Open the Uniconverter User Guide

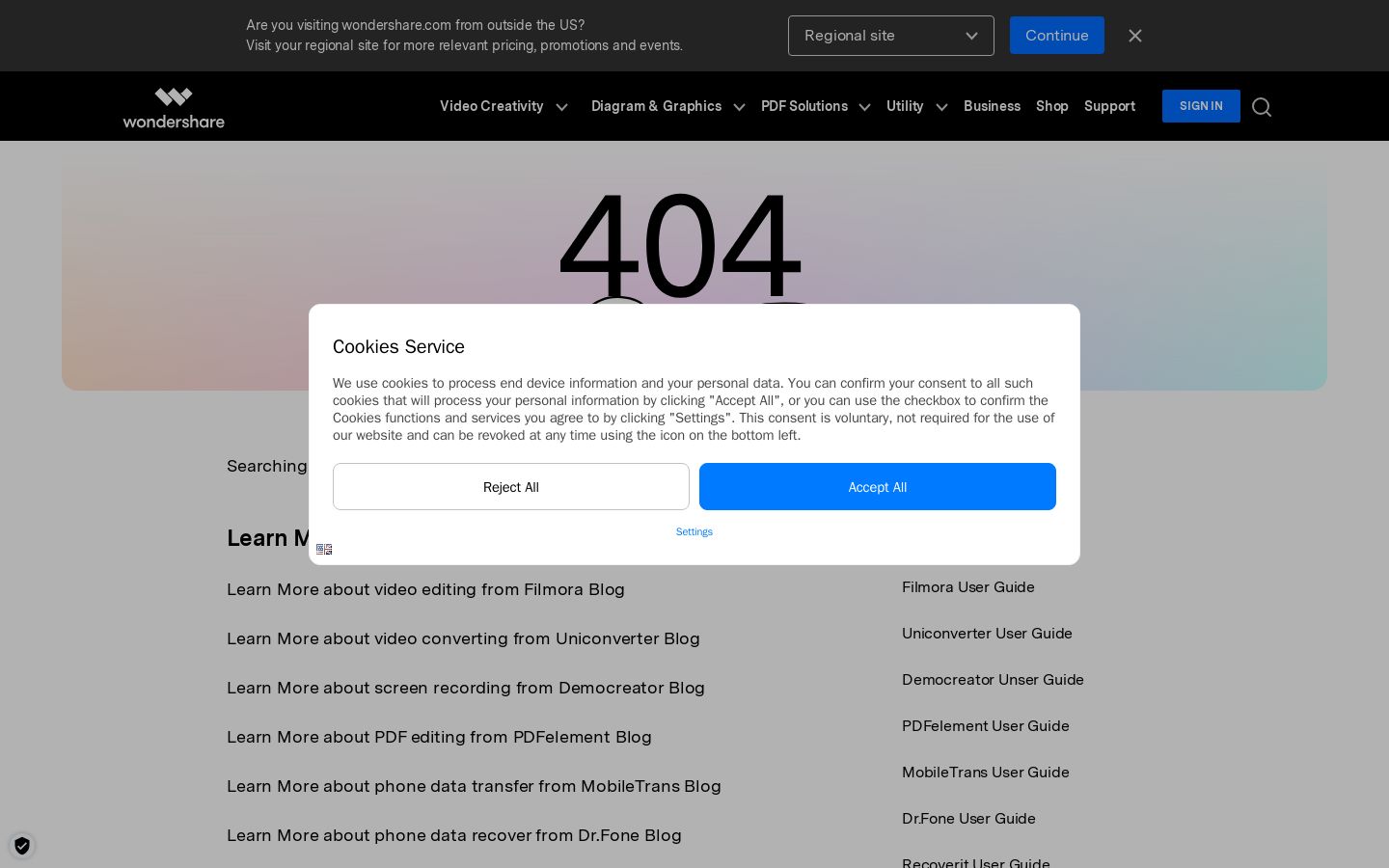click(x=987, y=634)
